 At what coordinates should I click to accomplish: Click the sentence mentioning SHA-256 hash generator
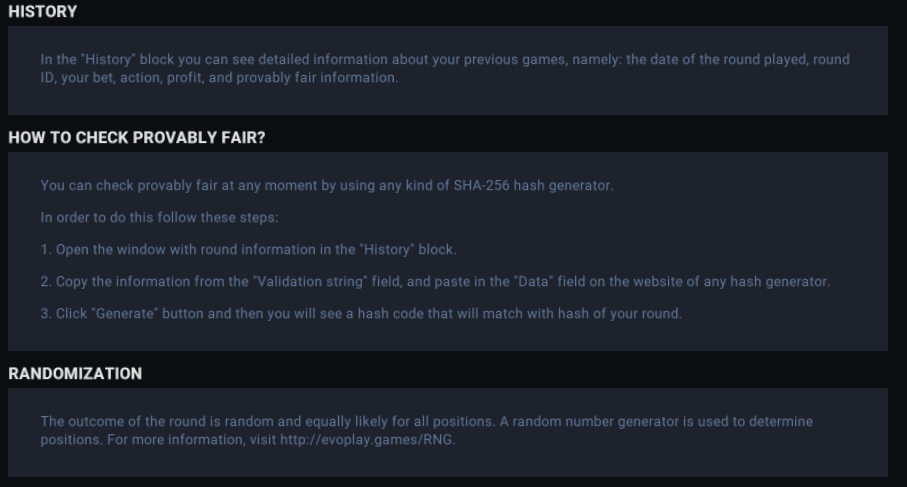point(325,184)
